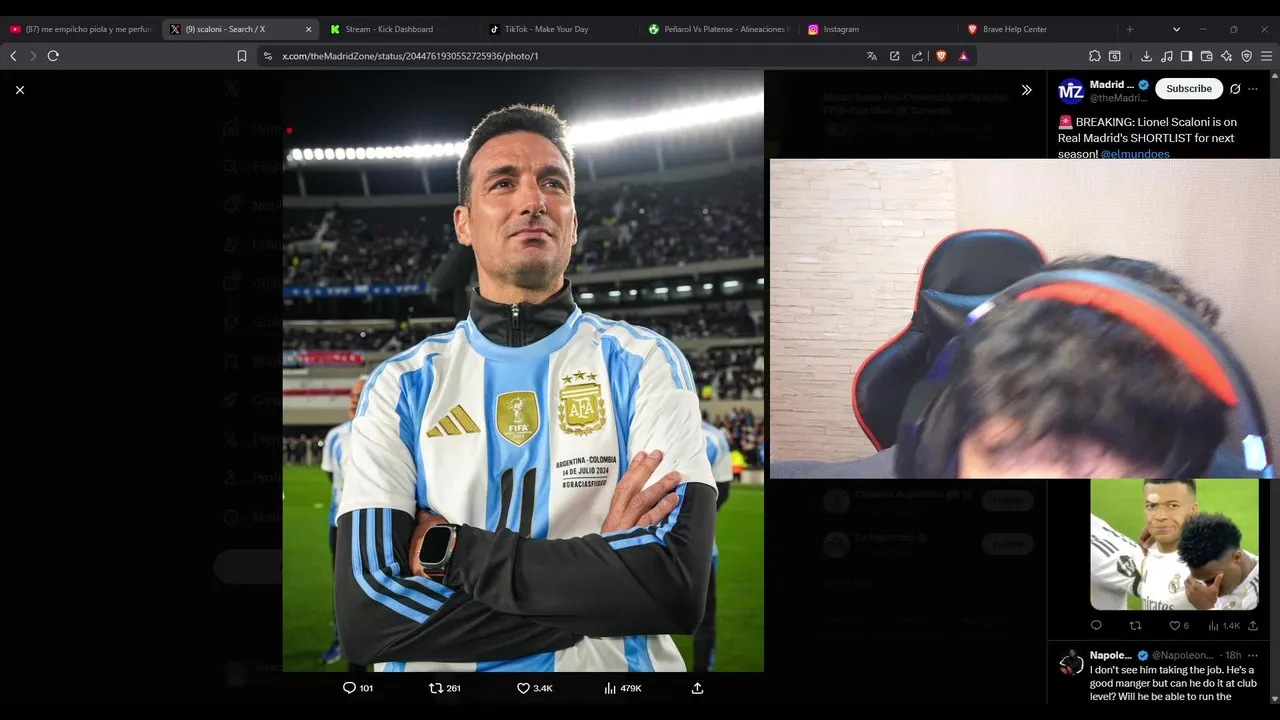Translate this page

[872, 56]
